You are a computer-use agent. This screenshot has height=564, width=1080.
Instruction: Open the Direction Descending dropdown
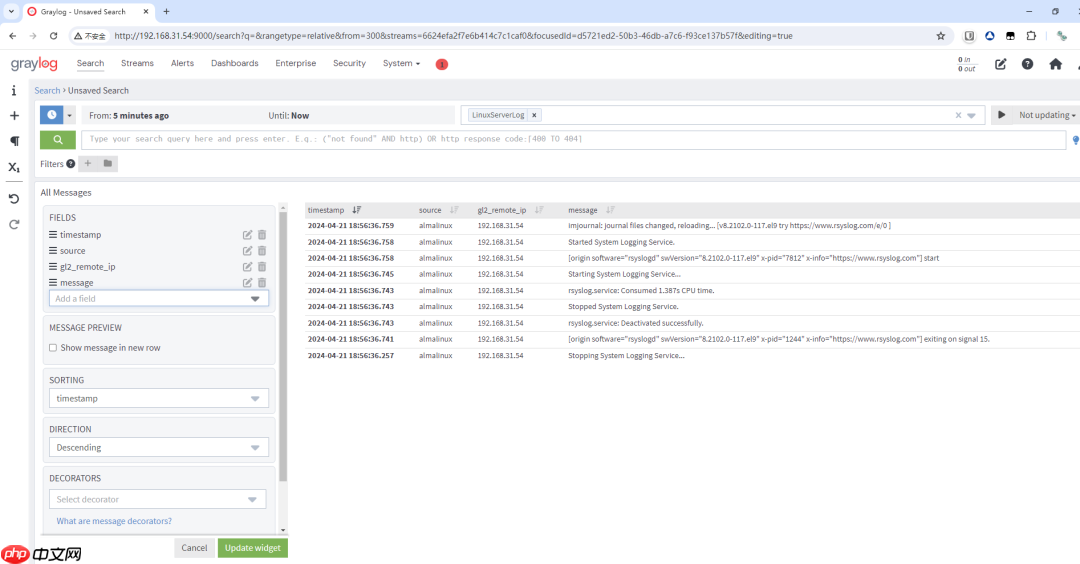pos(159,448)
